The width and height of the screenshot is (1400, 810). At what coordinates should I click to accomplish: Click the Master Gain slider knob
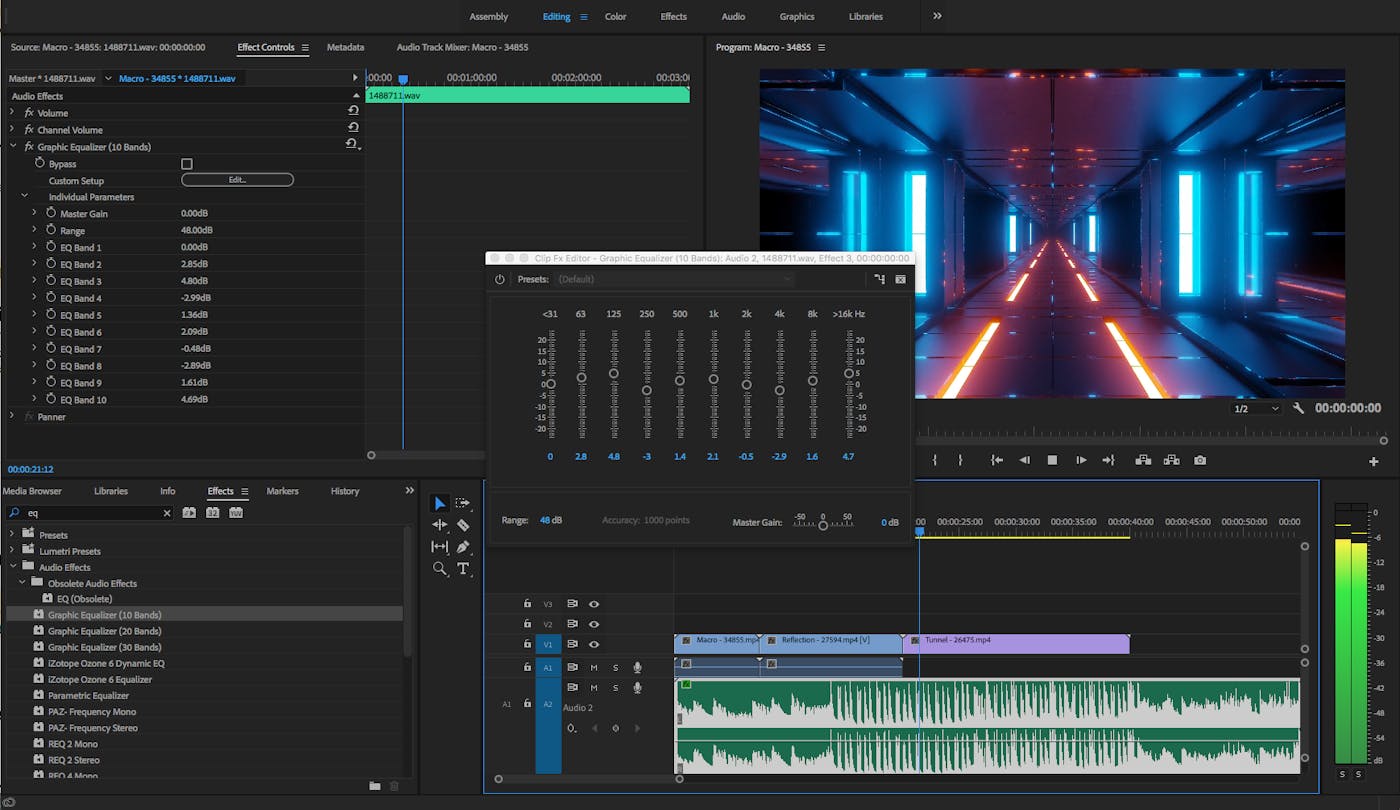click(823, 525)
